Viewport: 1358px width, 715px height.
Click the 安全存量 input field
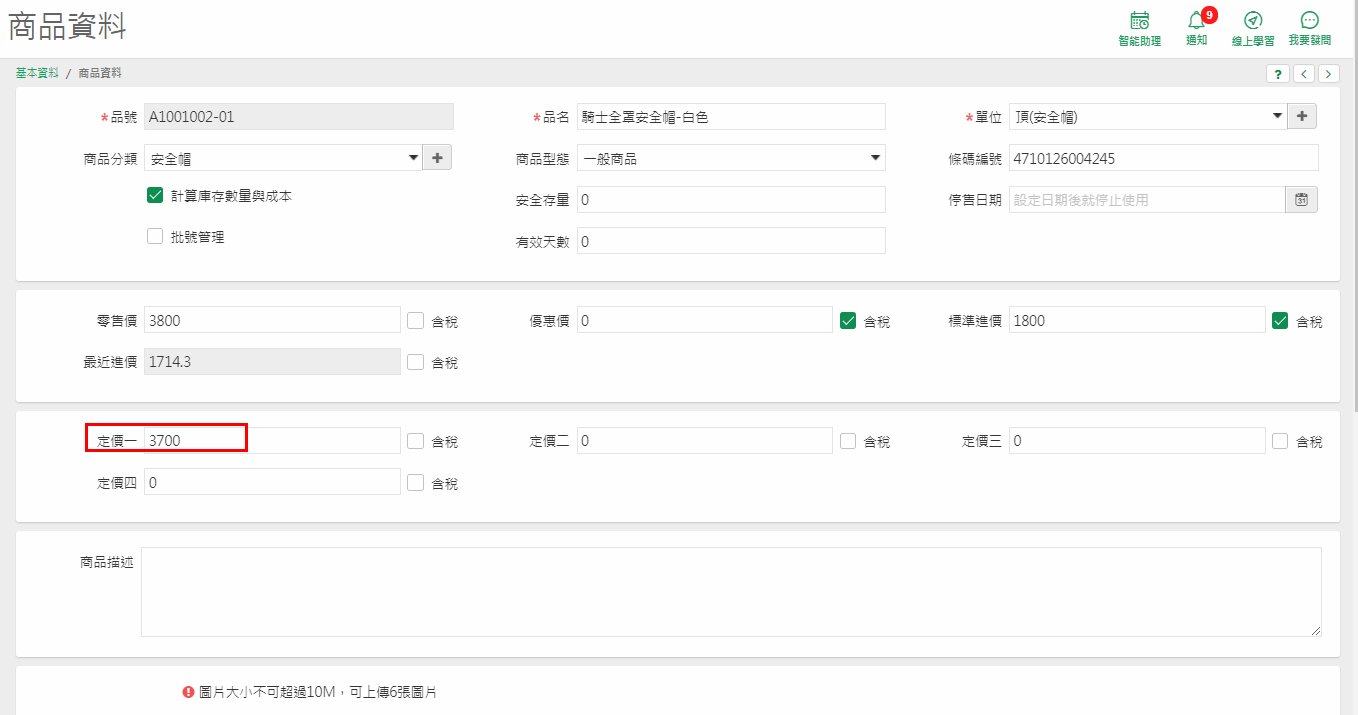pyautogui.click(x=731, y=200)
